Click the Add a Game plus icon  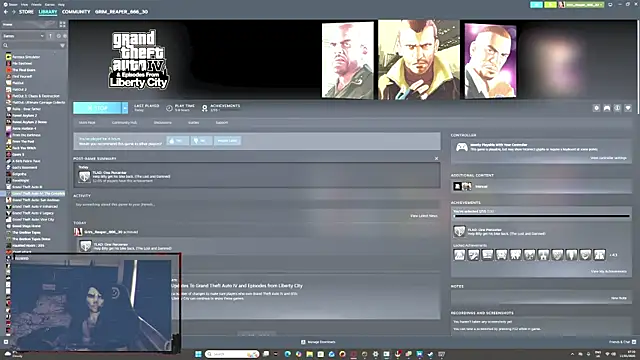click(6, 342)
